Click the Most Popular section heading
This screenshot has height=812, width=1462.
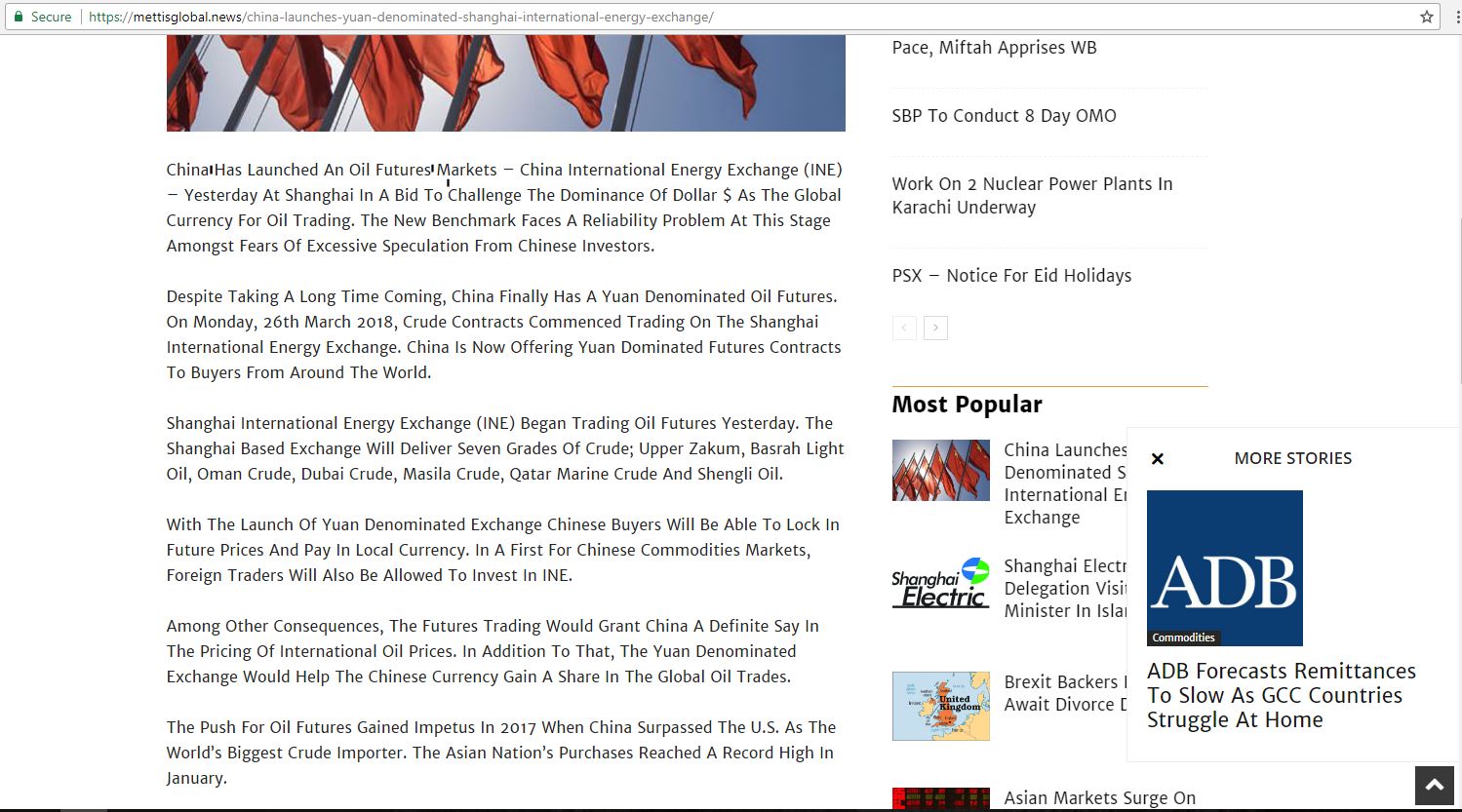click(967, 405)
